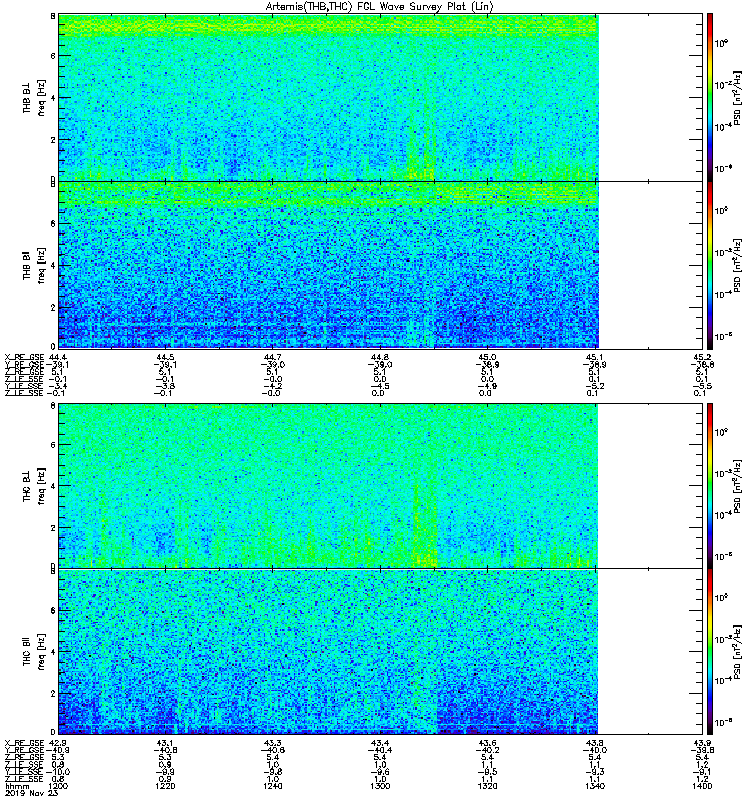Click X_RE_GSE value 45.2 under THB panels
Screen dimensions: 750x800
pyautogui.click(x=702, y=357)
